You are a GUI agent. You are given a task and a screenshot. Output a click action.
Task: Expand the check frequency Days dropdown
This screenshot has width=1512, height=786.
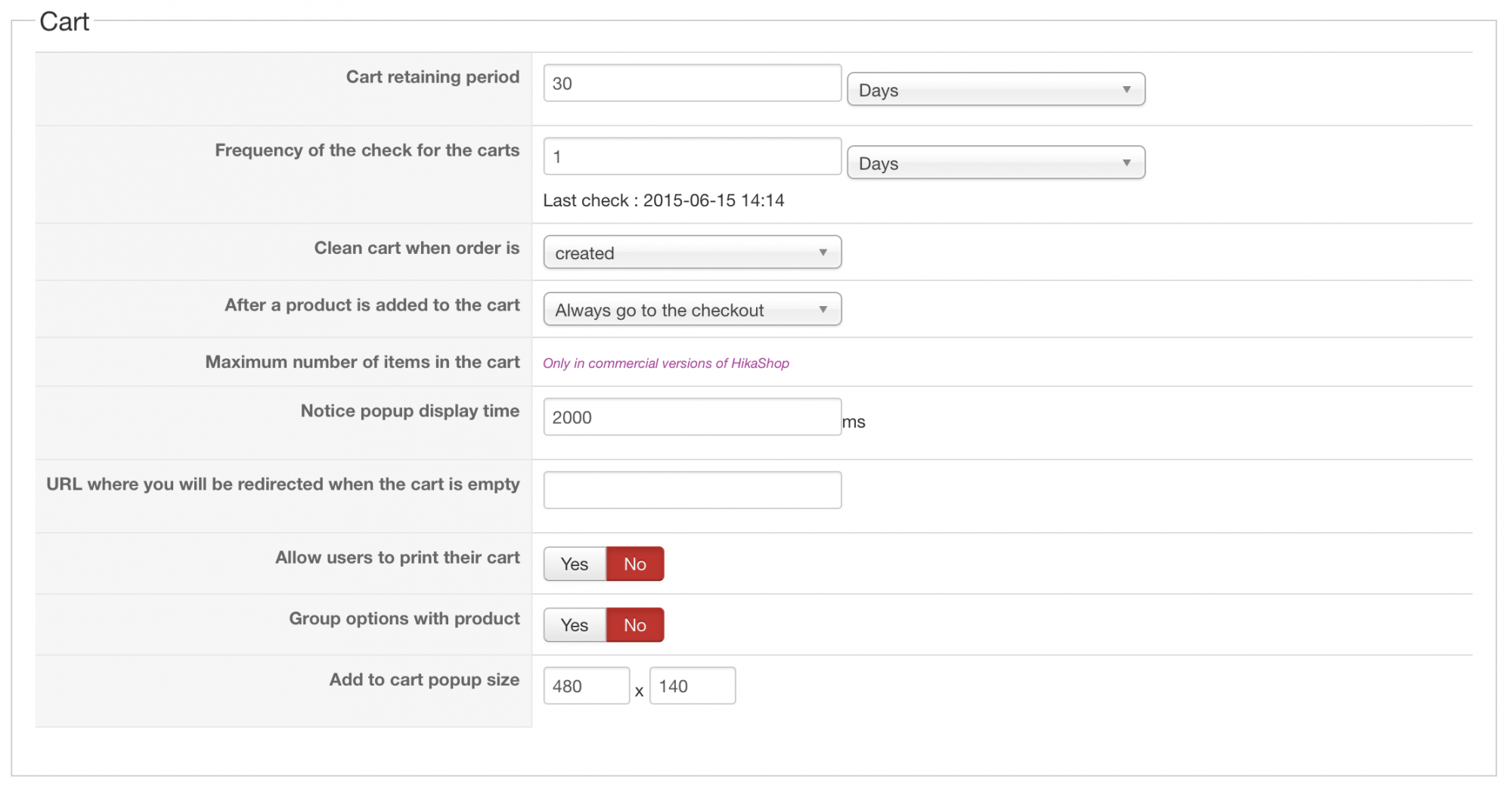(996, 162)
